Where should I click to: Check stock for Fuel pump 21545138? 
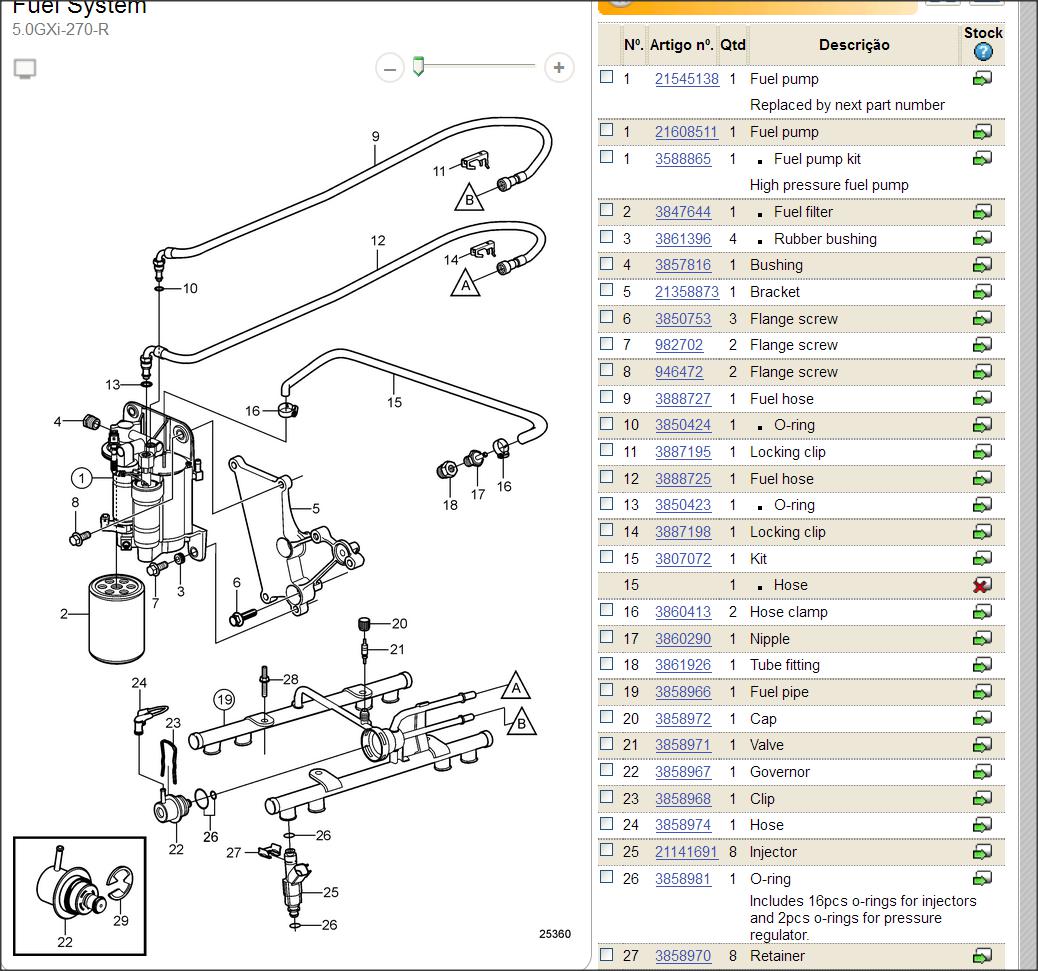(x=982, y=79)
